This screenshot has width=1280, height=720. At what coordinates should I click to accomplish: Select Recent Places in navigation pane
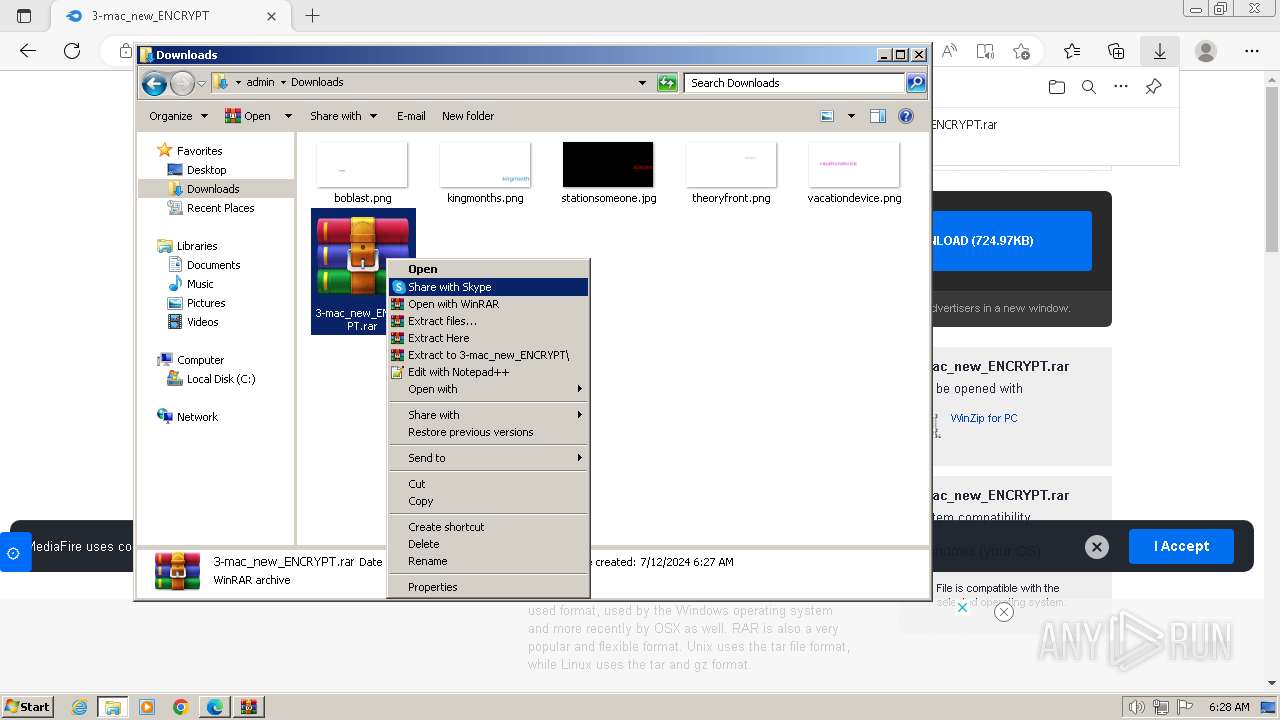pyautogui.click(x=220, y=208)
